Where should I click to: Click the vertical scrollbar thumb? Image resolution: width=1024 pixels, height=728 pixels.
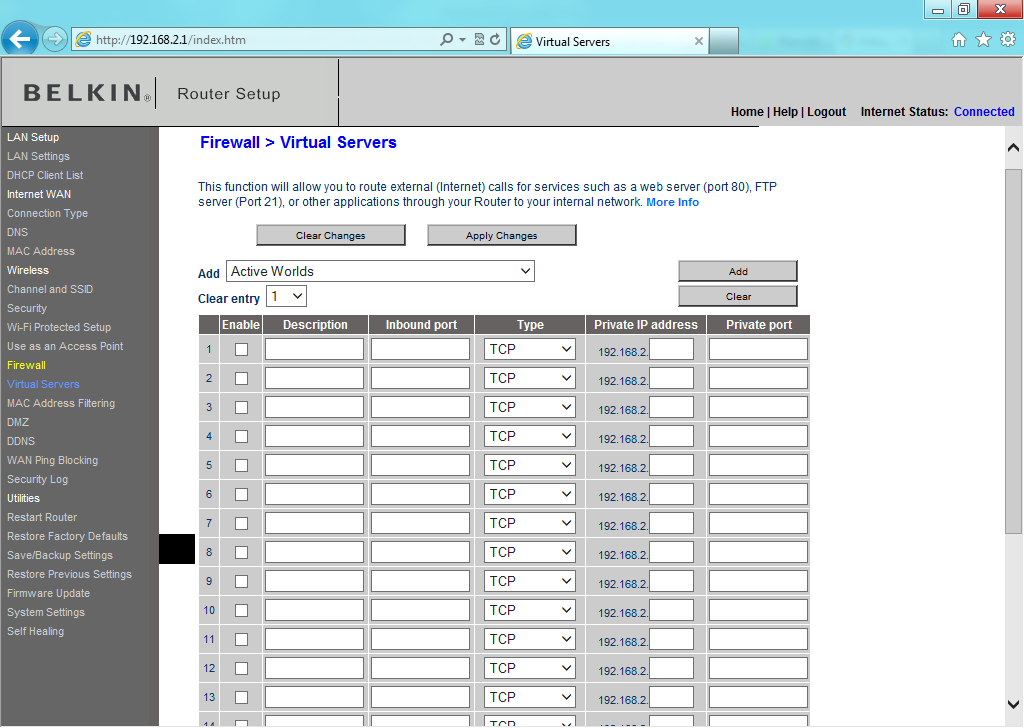1013,351
